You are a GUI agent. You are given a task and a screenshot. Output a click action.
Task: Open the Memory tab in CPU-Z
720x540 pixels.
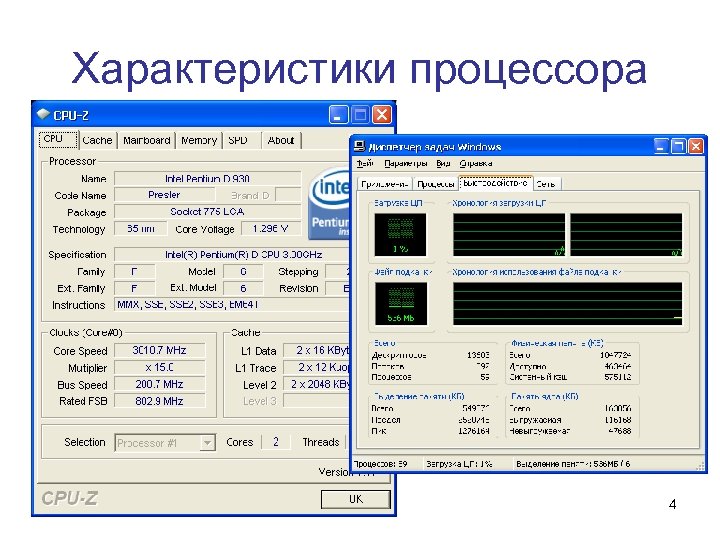(x=199, y=141)
